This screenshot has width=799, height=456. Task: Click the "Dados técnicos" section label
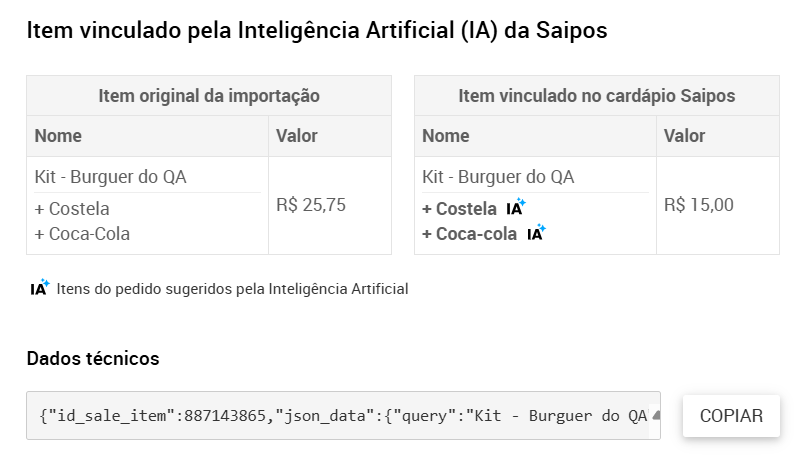(93, 358)
